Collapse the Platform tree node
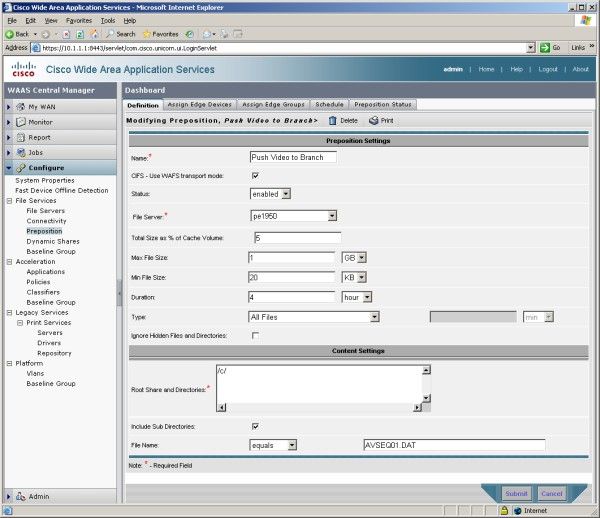 [10, 363]
